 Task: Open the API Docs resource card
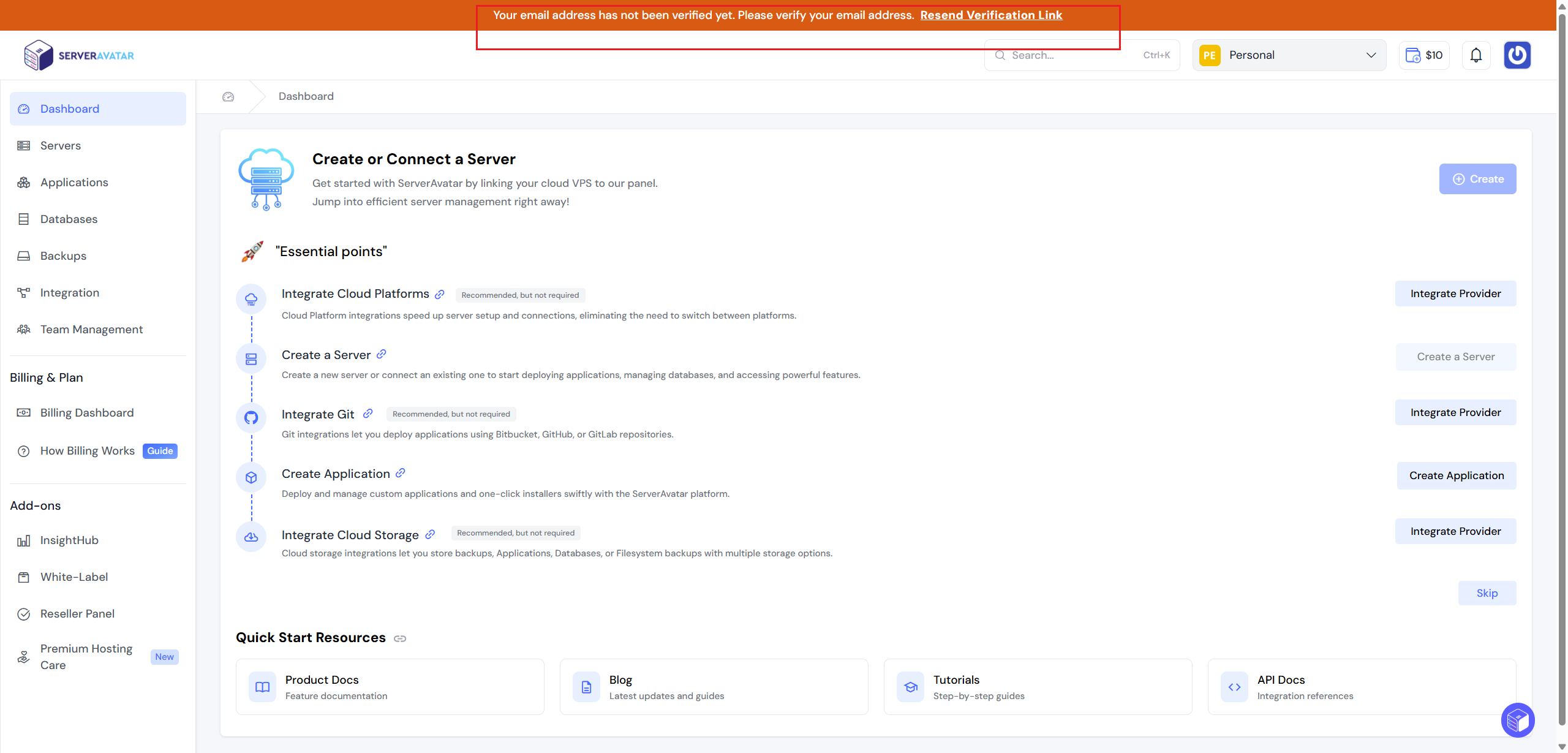tap(1362, 687)
